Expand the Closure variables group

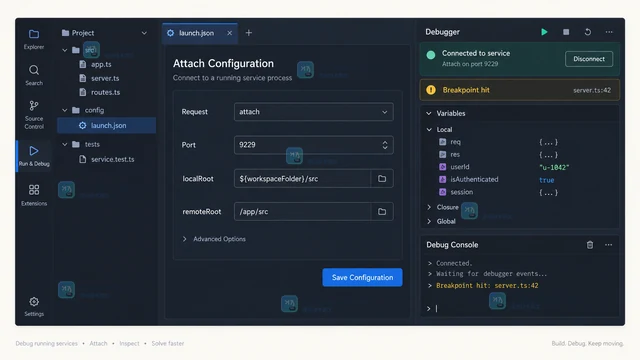(429, 207)
